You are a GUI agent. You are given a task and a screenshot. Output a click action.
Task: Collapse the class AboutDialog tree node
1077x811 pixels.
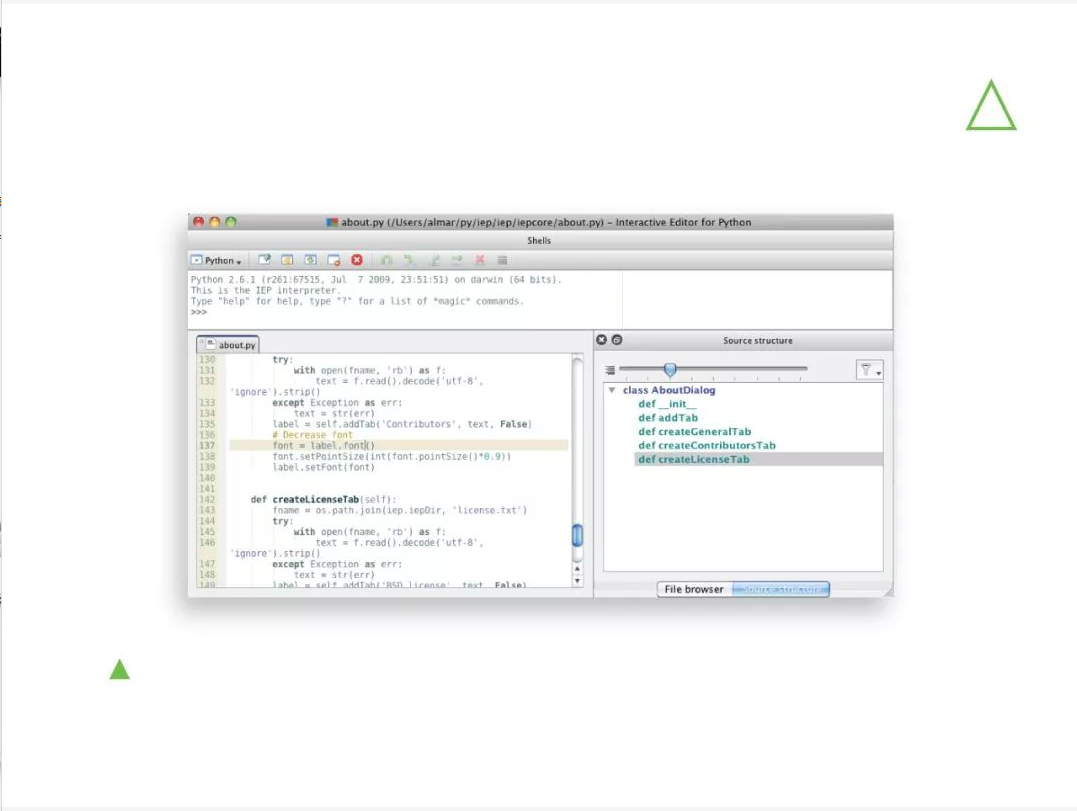(x=611, y=390)
